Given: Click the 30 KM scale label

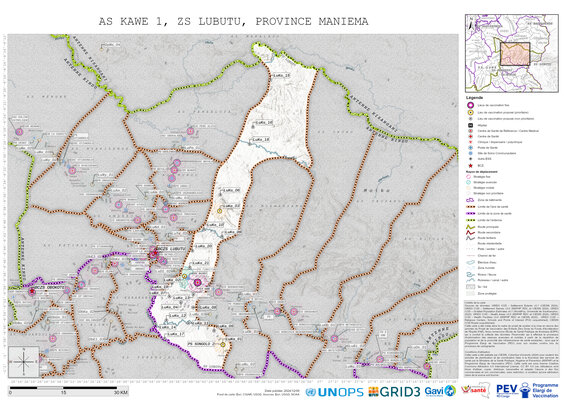Looking at the screenshot, I should coord(121,393).
